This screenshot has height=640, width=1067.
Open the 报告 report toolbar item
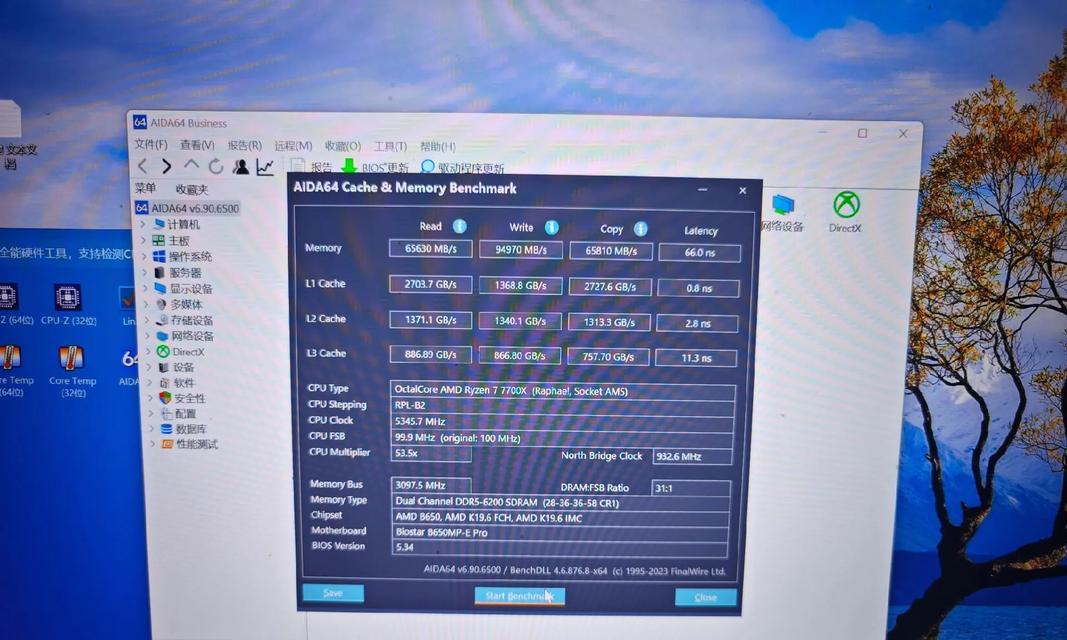pyautogui.click(x=312, y=167)
